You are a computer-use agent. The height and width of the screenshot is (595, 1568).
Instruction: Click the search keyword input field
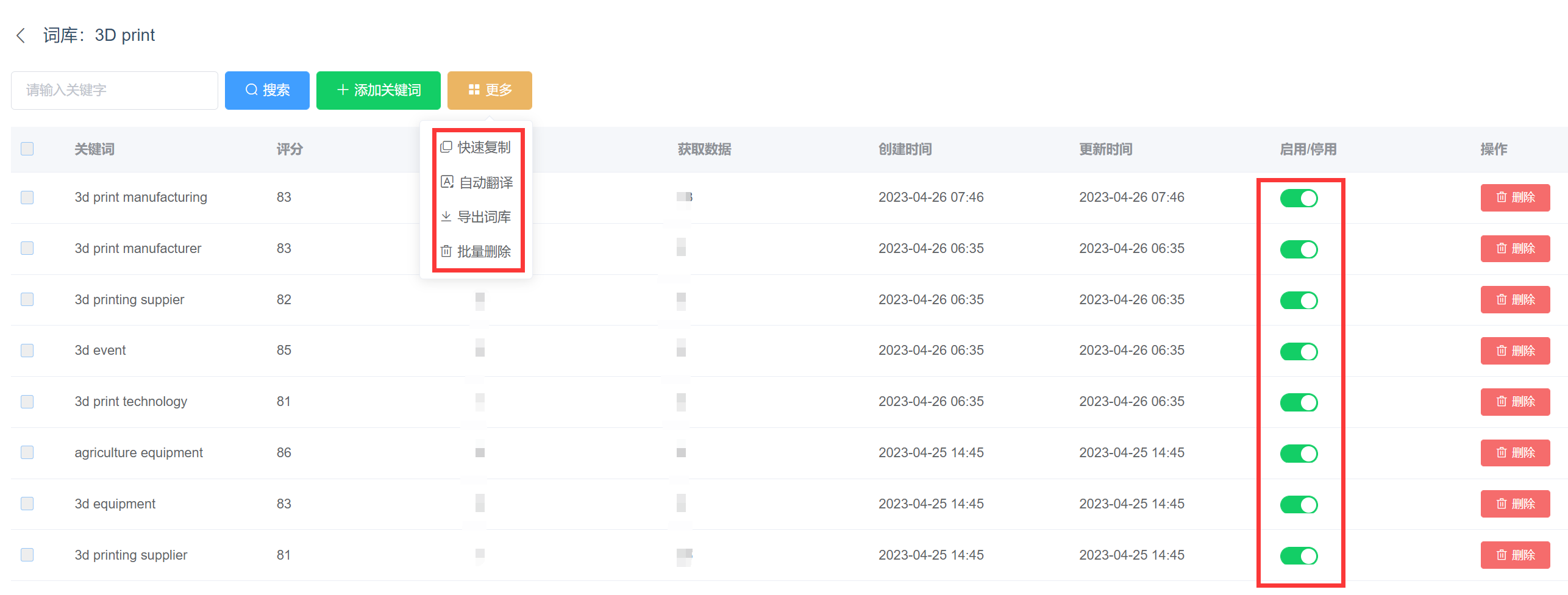click(115, 90)
